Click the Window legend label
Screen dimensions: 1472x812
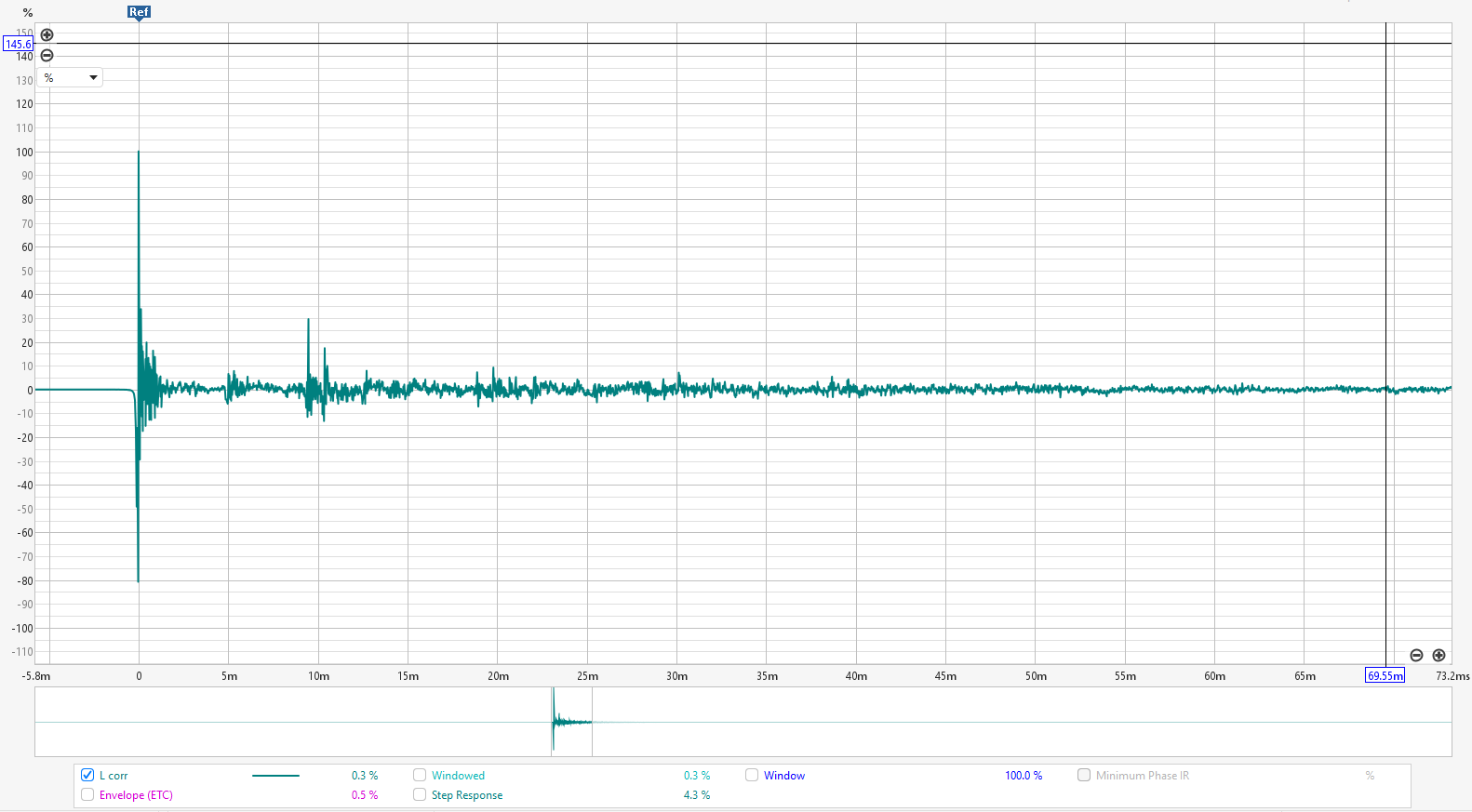784,776
